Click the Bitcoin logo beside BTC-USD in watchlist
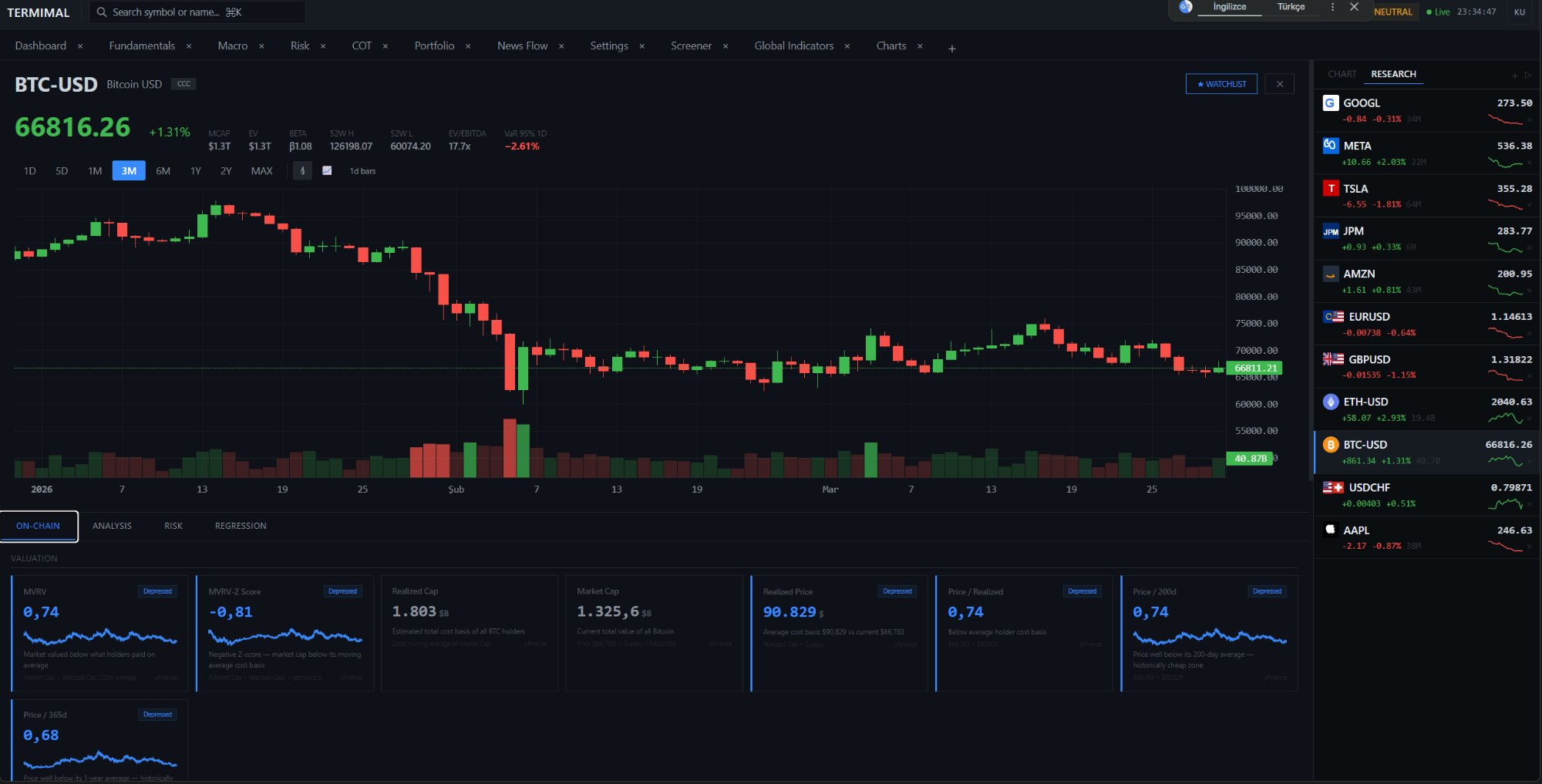The width and height of the screenshot is (1542, 784). pyautogui.click(x=1331, y=445)
